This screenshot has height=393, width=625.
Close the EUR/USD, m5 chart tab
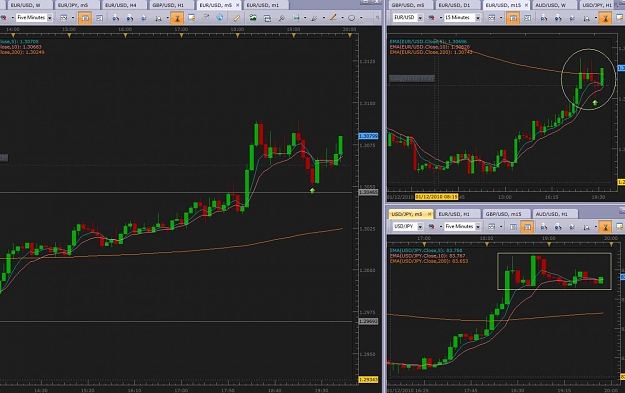tap(238, 5)
